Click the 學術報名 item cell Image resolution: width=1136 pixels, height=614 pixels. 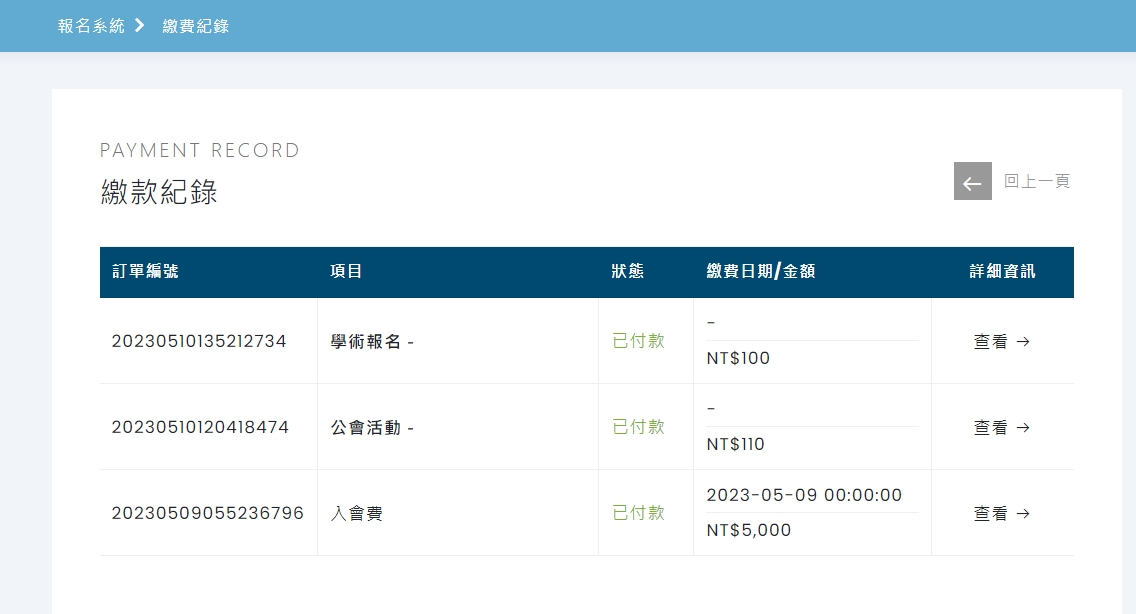[372, 341]
